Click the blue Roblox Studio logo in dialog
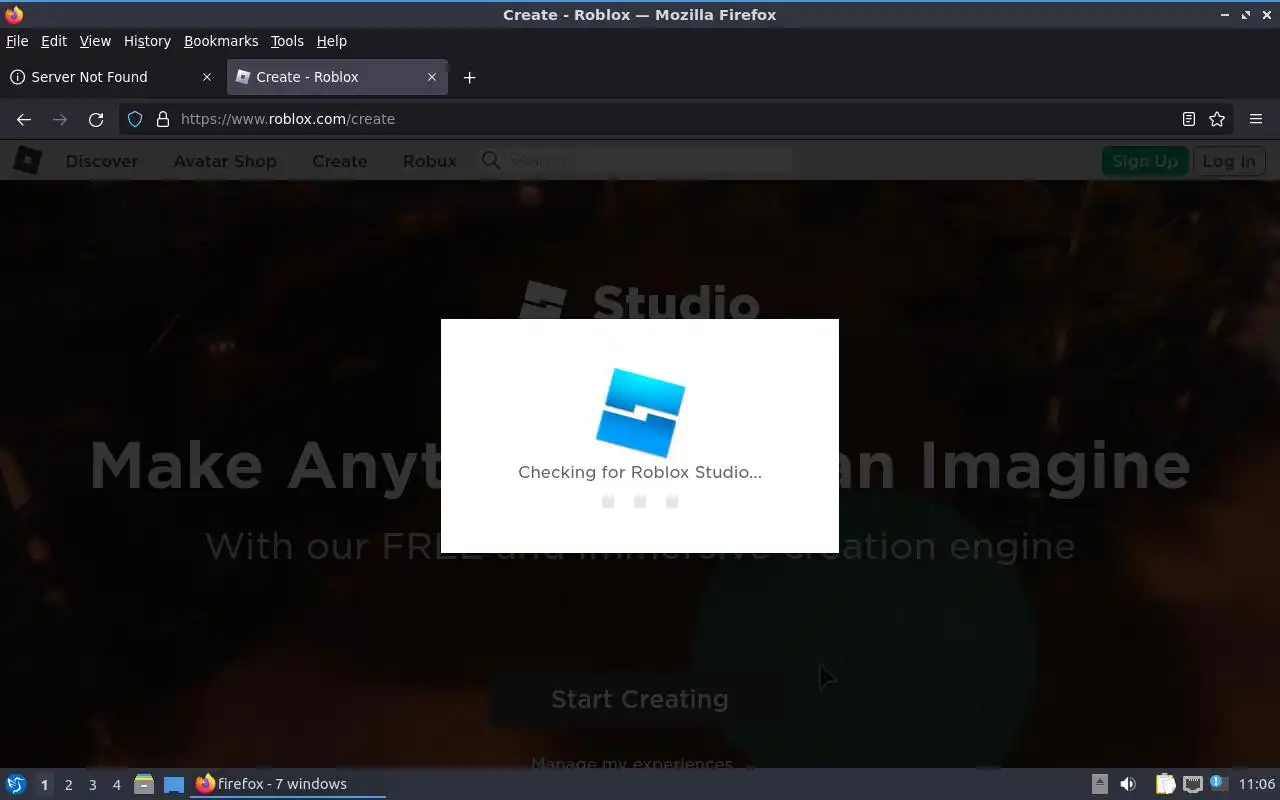The image size is (1280, 800). tap(640, 412)
